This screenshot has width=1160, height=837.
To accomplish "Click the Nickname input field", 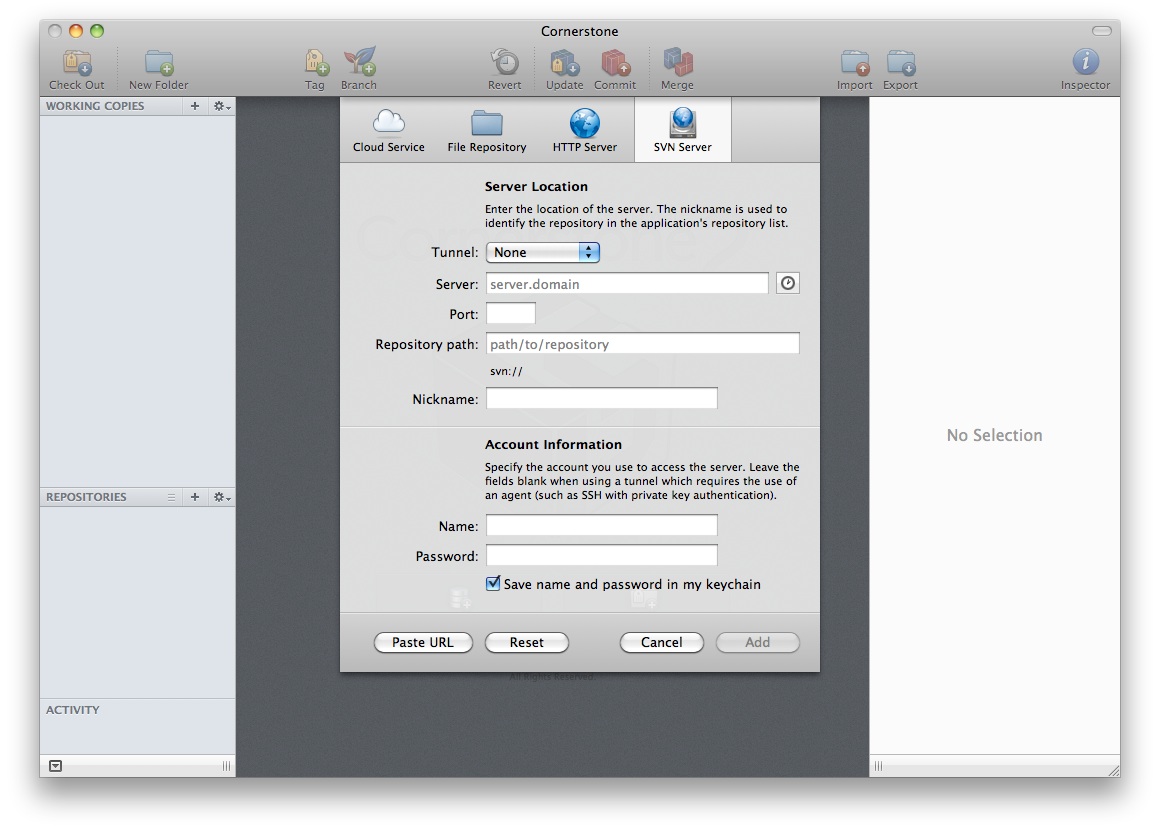I will [601, 399].
